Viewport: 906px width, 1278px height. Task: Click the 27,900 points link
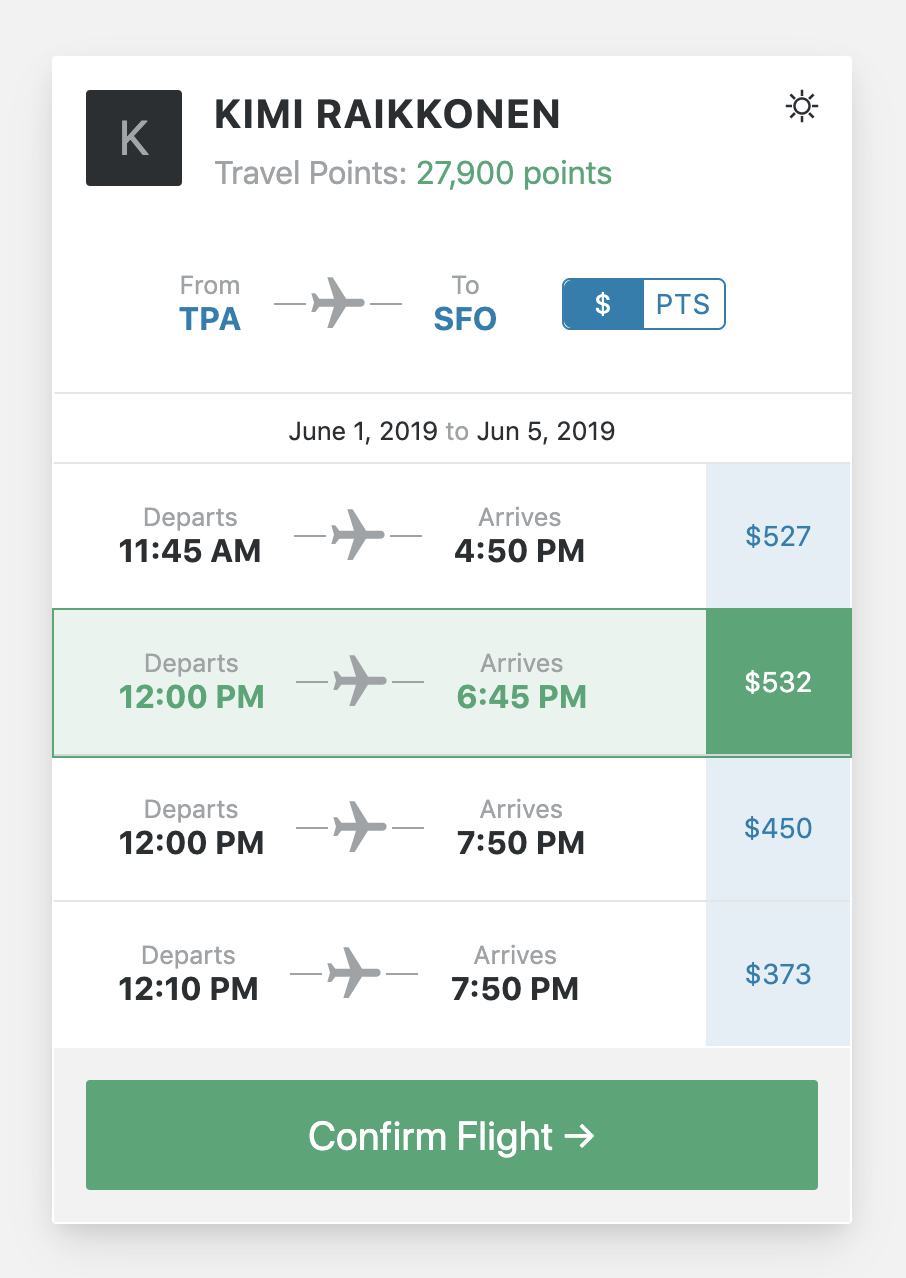point(514,173)
